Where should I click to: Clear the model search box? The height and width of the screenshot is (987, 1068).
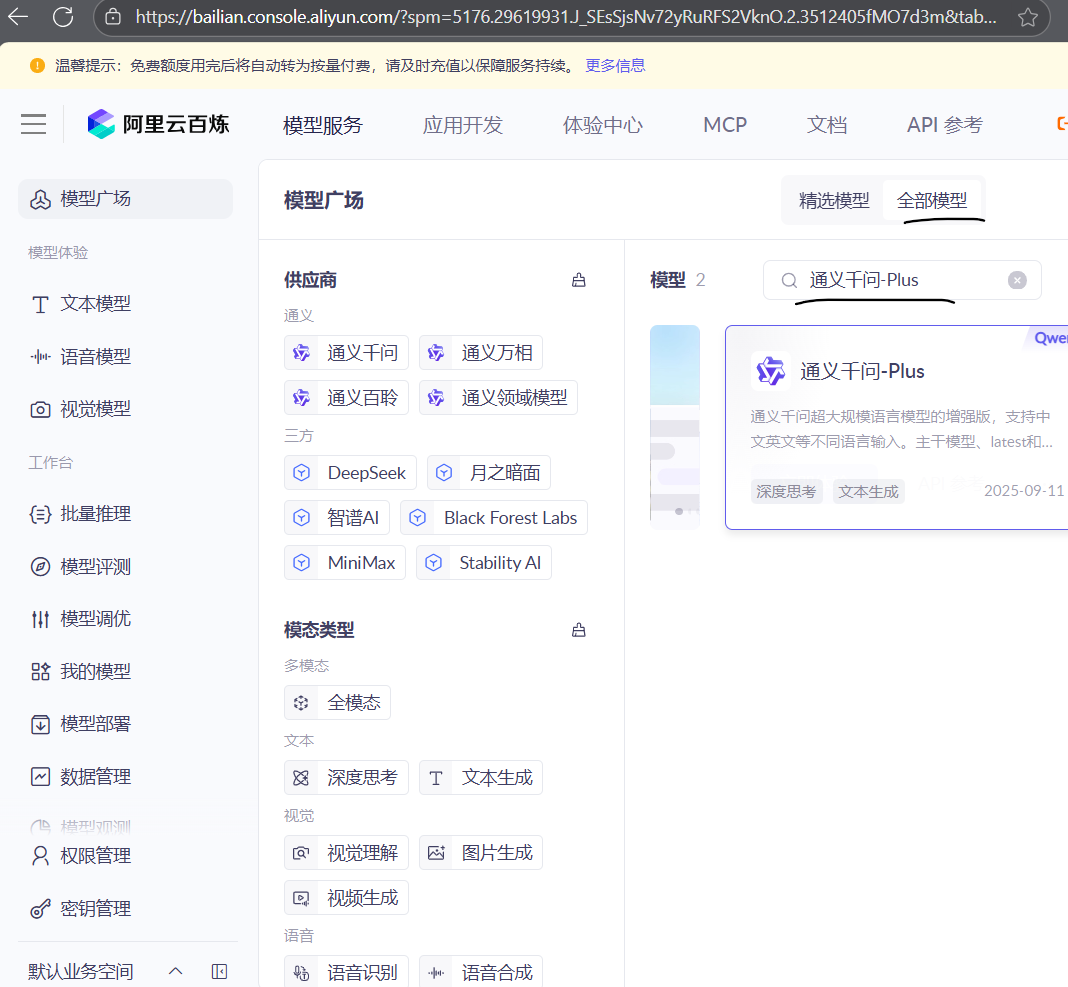click(1017, 280)
